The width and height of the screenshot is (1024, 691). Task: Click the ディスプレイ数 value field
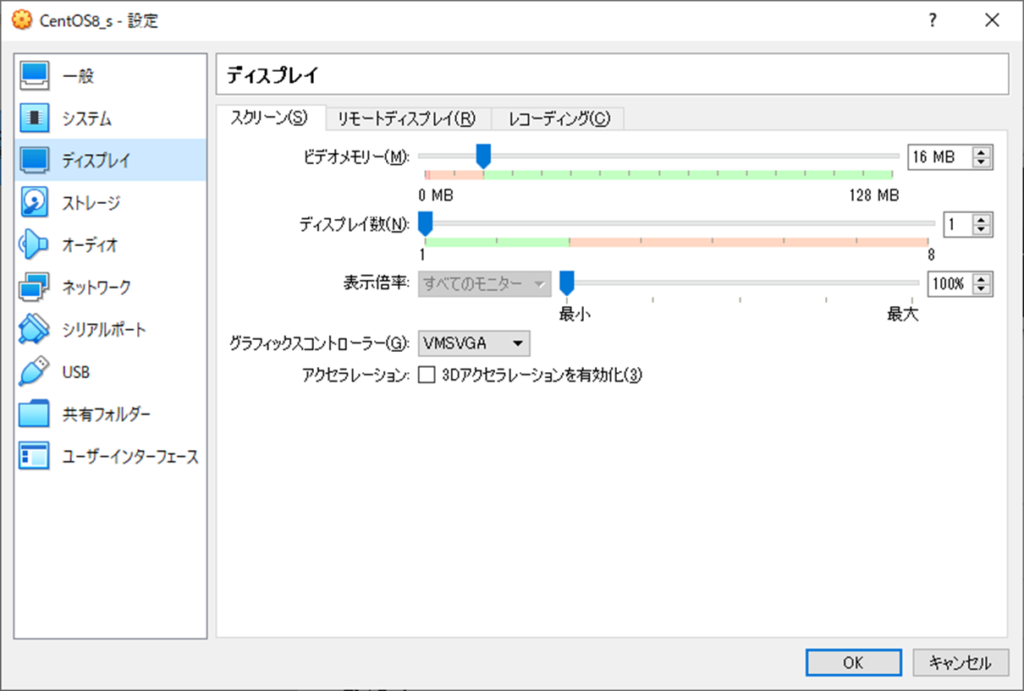(x=958, y=225)
